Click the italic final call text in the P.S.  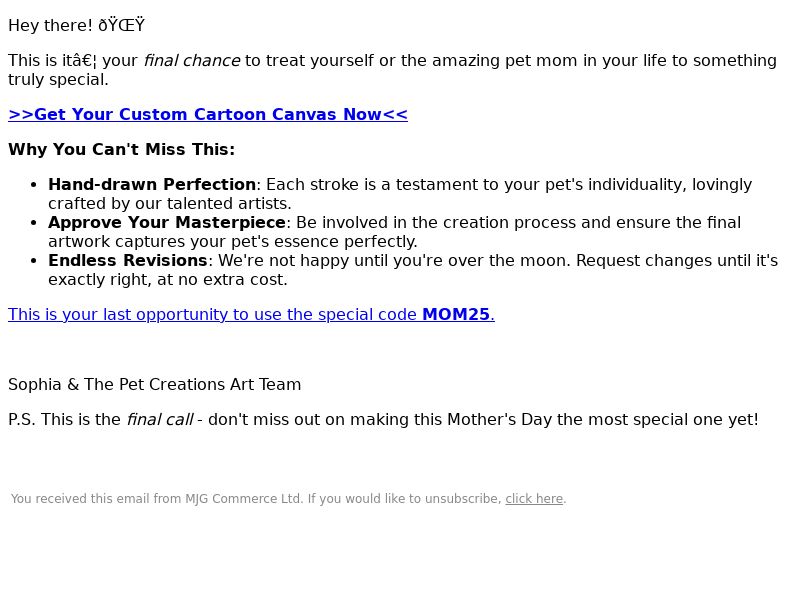(160, 419)
